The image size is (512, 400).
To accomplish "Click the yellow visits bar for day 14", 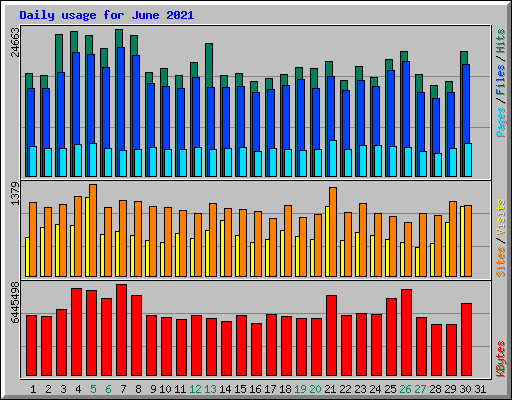I will tap(222, 248).
